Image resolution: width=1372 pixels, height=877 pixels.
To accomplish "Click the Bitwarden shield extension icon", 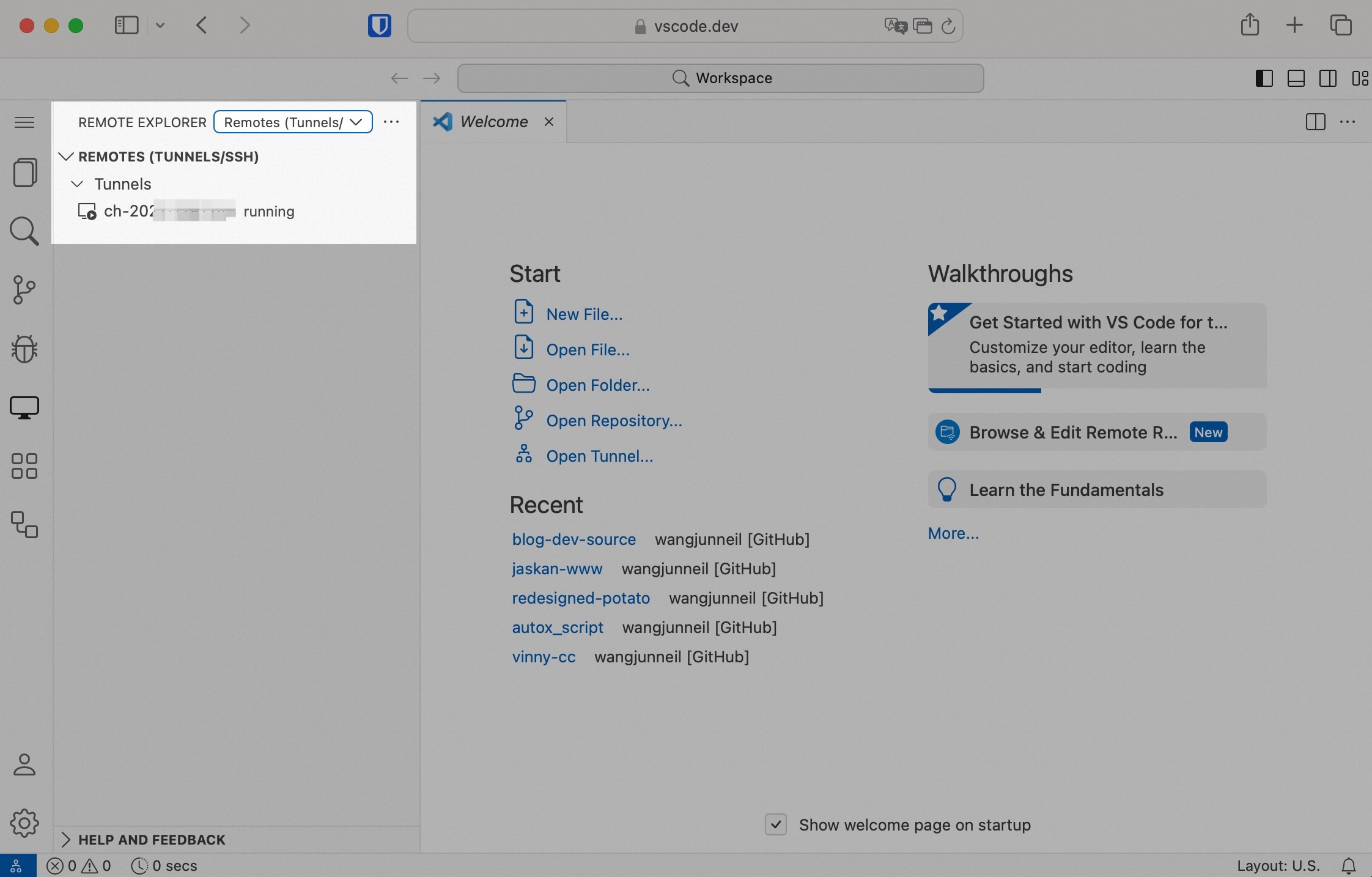I will click(379, 26).
